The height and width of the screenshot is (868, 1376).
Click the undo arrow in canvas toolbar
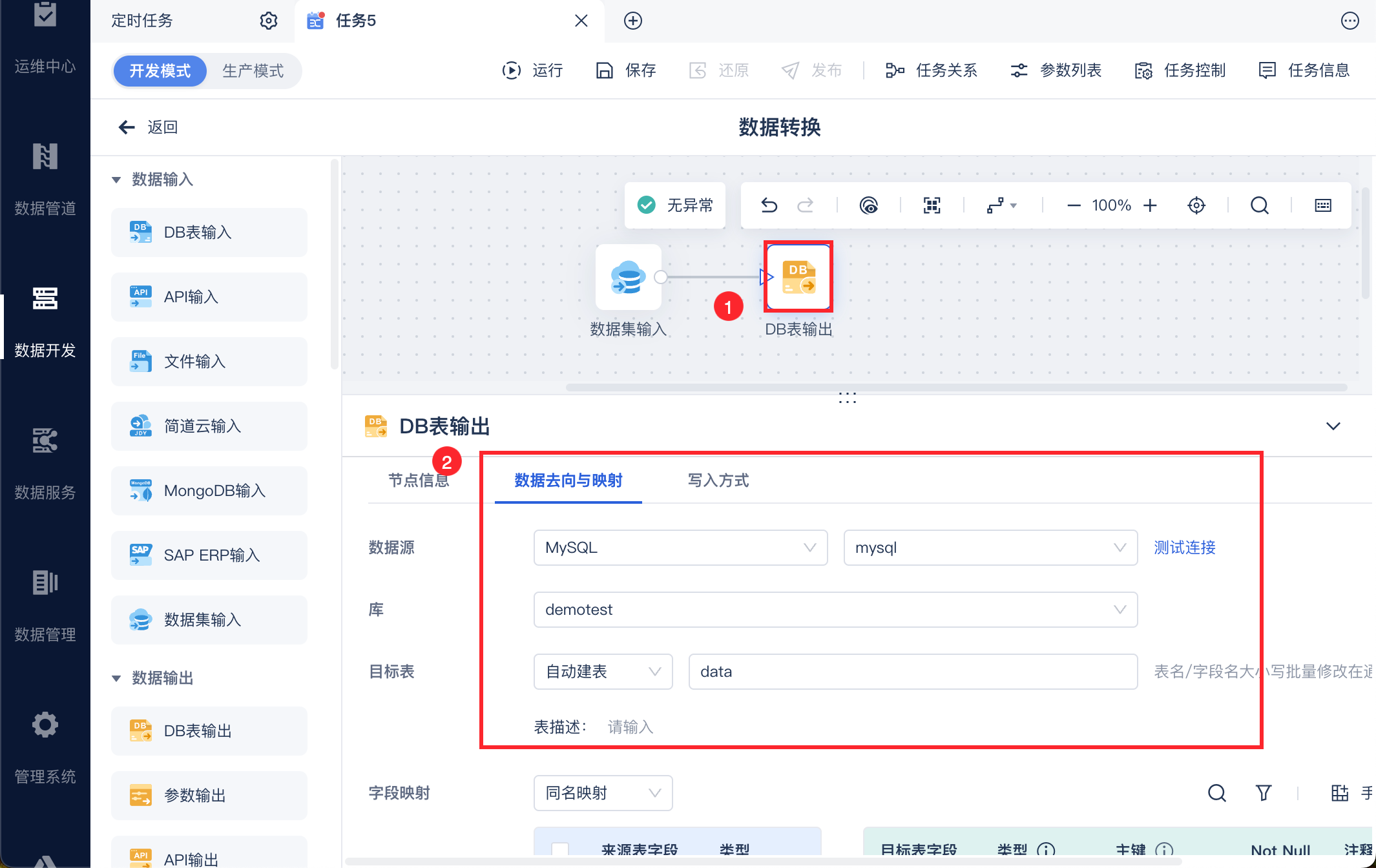click(x=769, y=205)
